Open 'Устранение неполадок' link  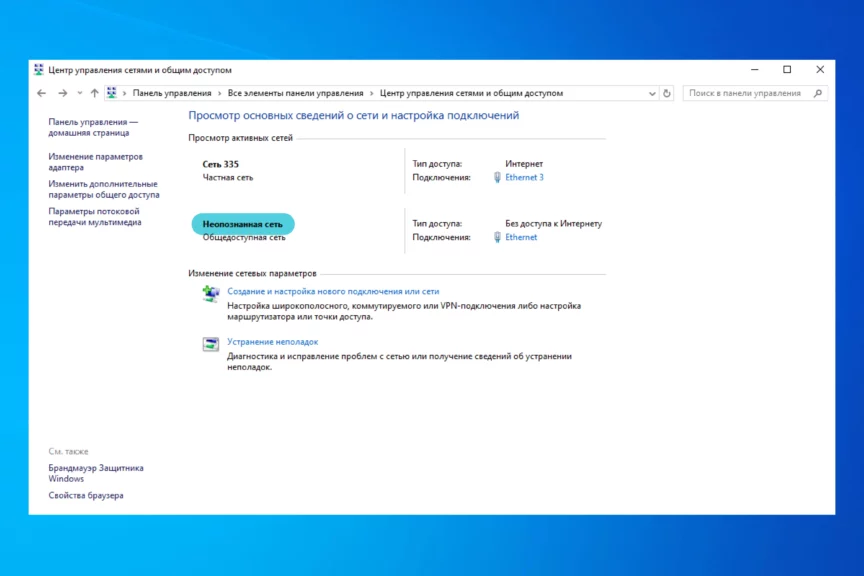(272, 342)
